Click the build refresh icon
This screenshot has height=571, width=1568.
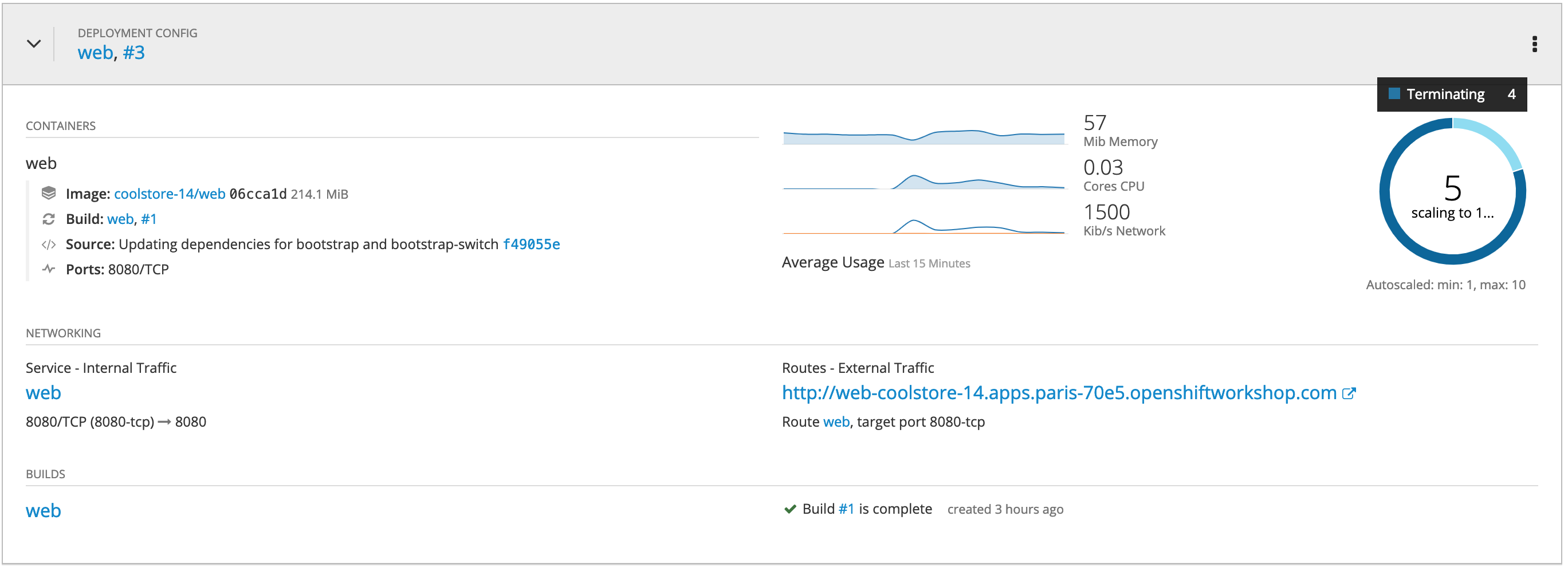click(x=49, y=219)
